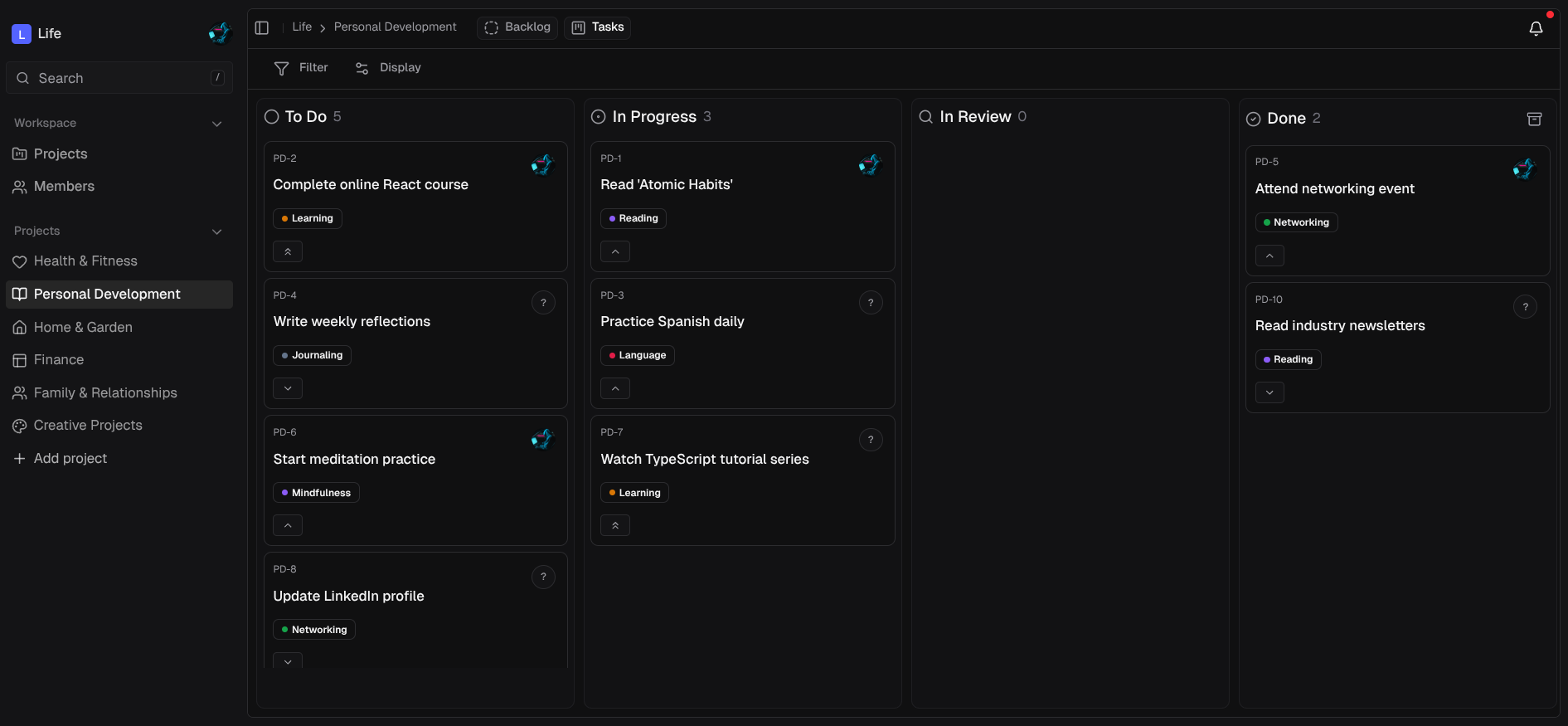
Task: Click Life in the breadcrumb
Action: (302, 27)
